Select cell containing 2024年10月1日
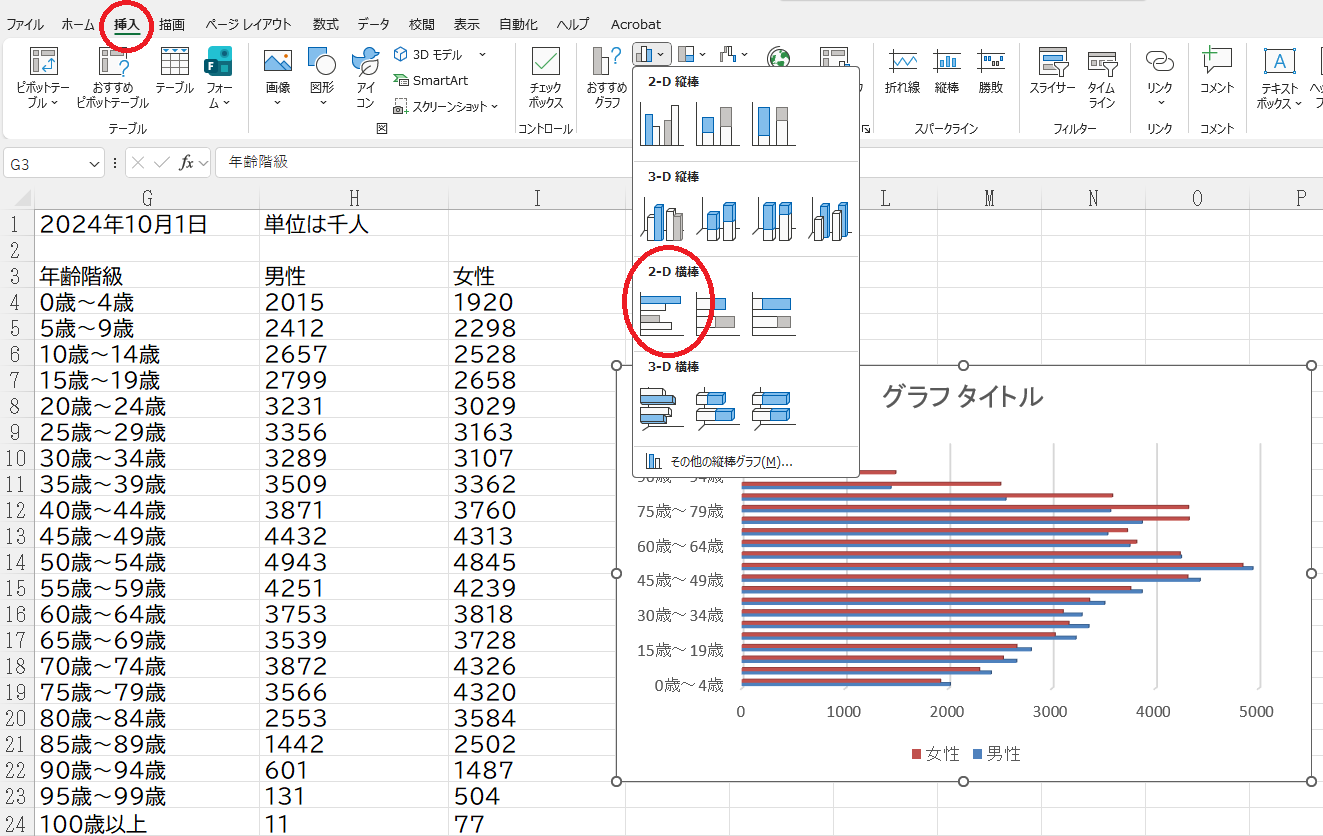The width and height of the screenshot is (1323, 836). pos(147,224)
